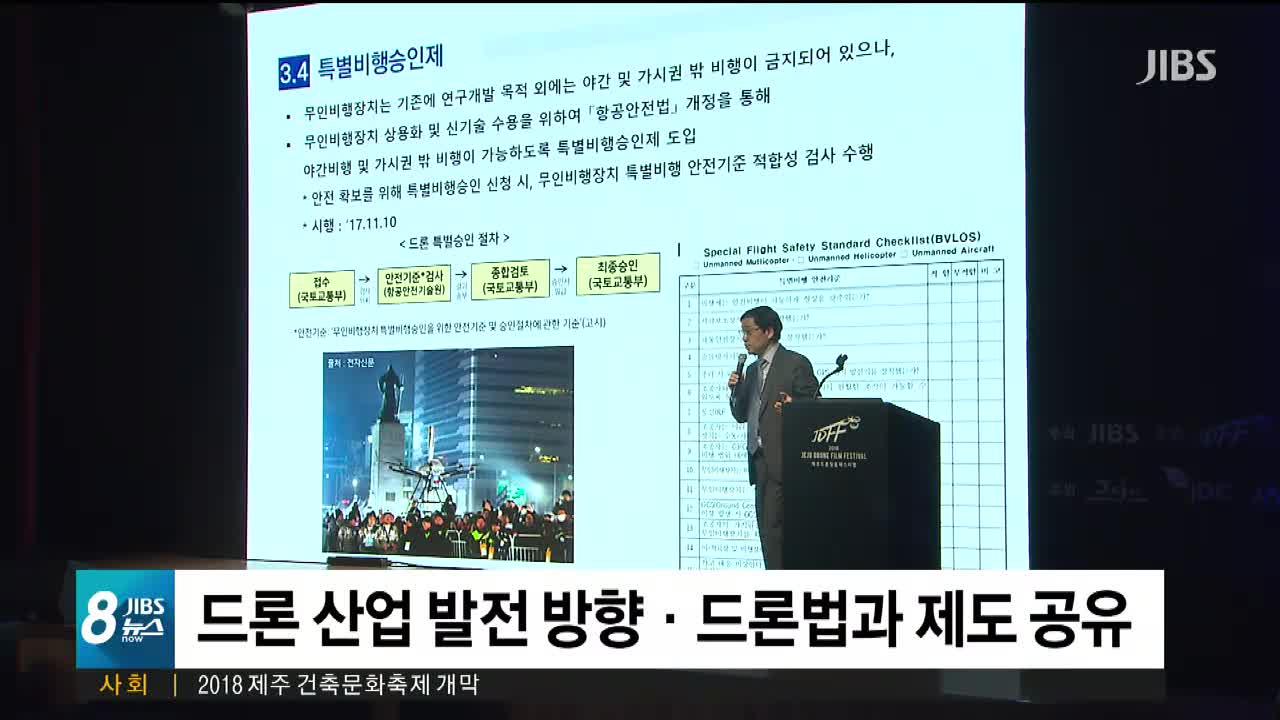Click the handheld microphone the presenter holds
Image resolution: width=1280 pixels, height=720 pixels.
pos(739,367)
